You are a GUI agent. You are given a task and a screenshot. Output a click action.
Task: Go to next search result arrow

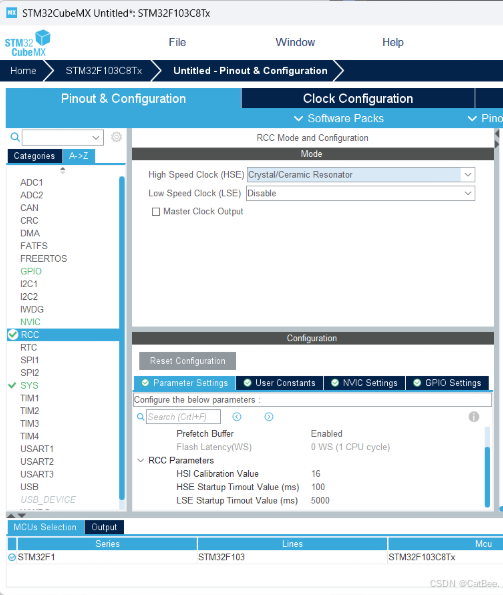click(269, 417)
